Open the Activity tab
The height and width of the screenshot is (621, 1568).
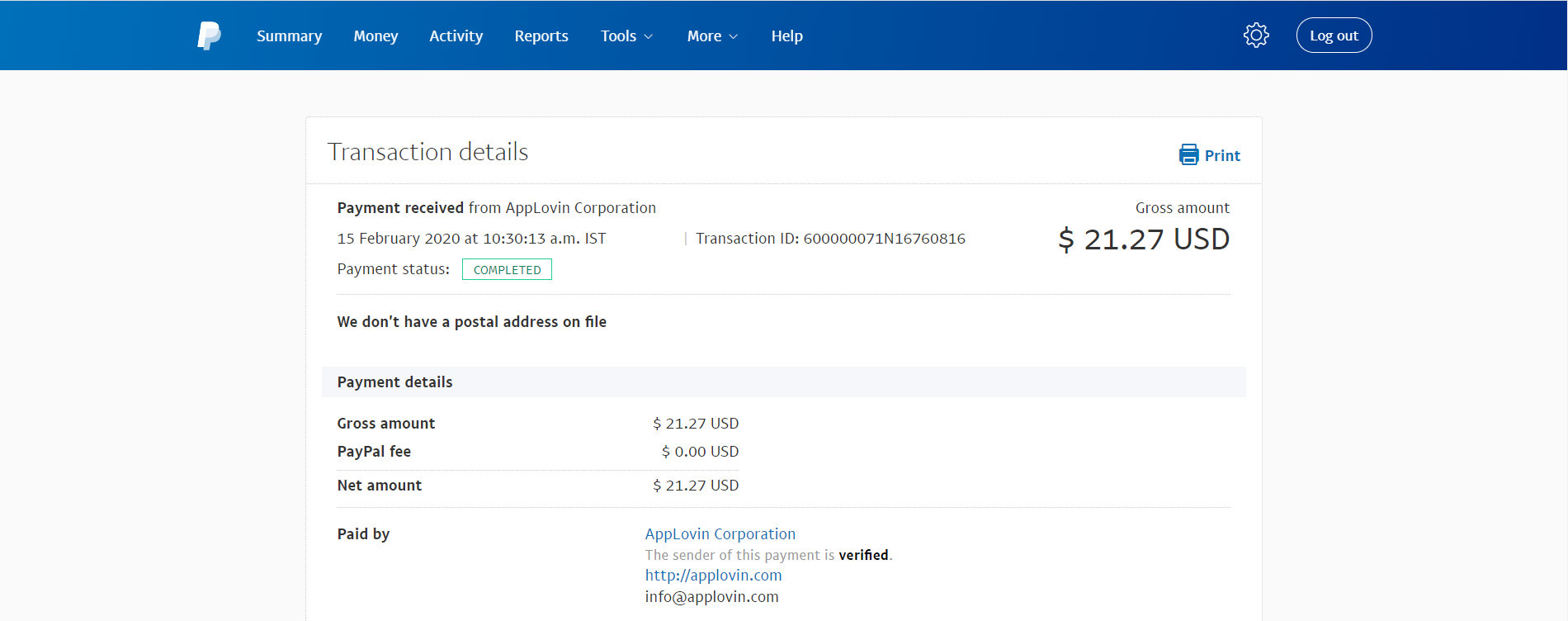point(456,36)
